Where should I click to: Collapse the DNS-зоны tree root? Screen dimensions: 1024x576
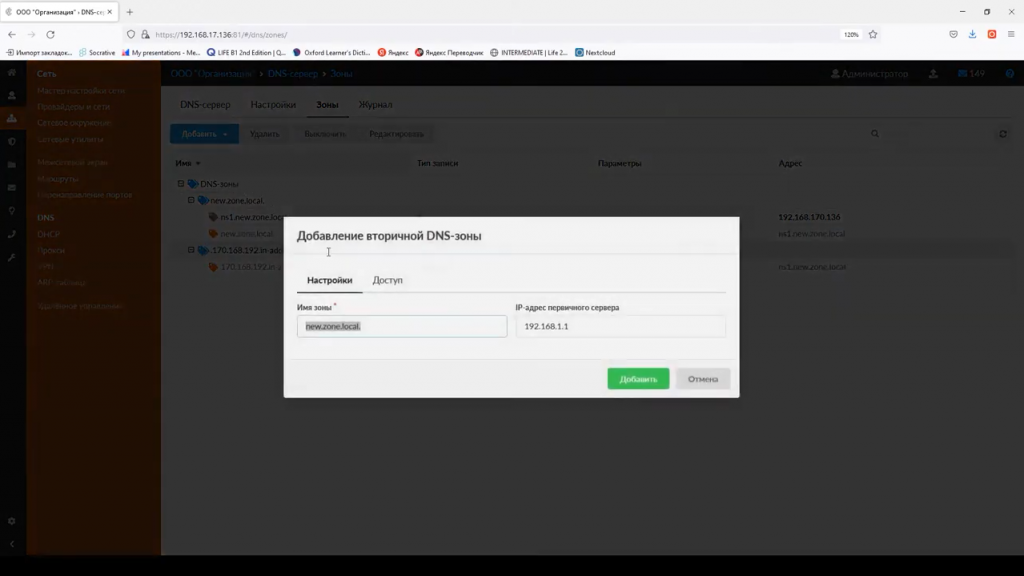click(181, 184)
